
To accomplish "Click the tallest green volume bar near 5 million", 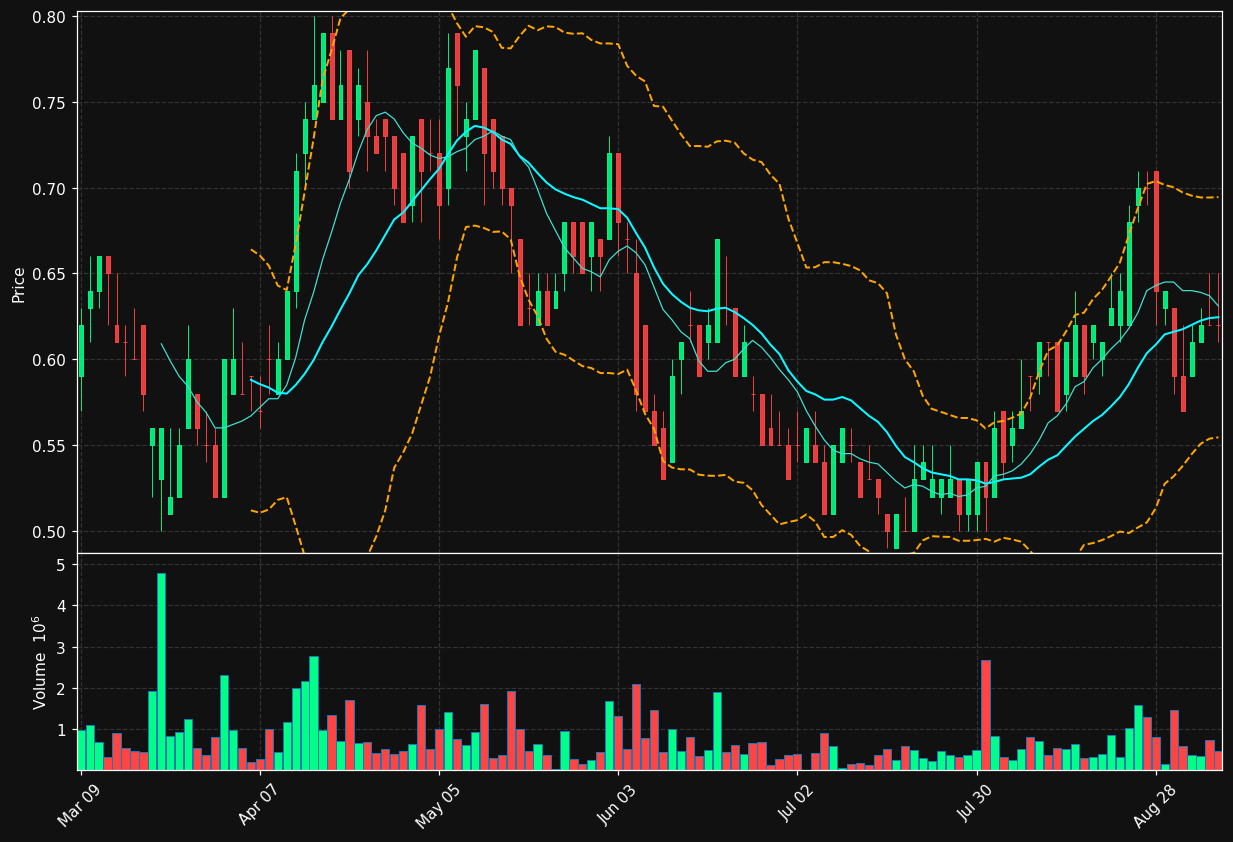I will click(x=161, y=671).
